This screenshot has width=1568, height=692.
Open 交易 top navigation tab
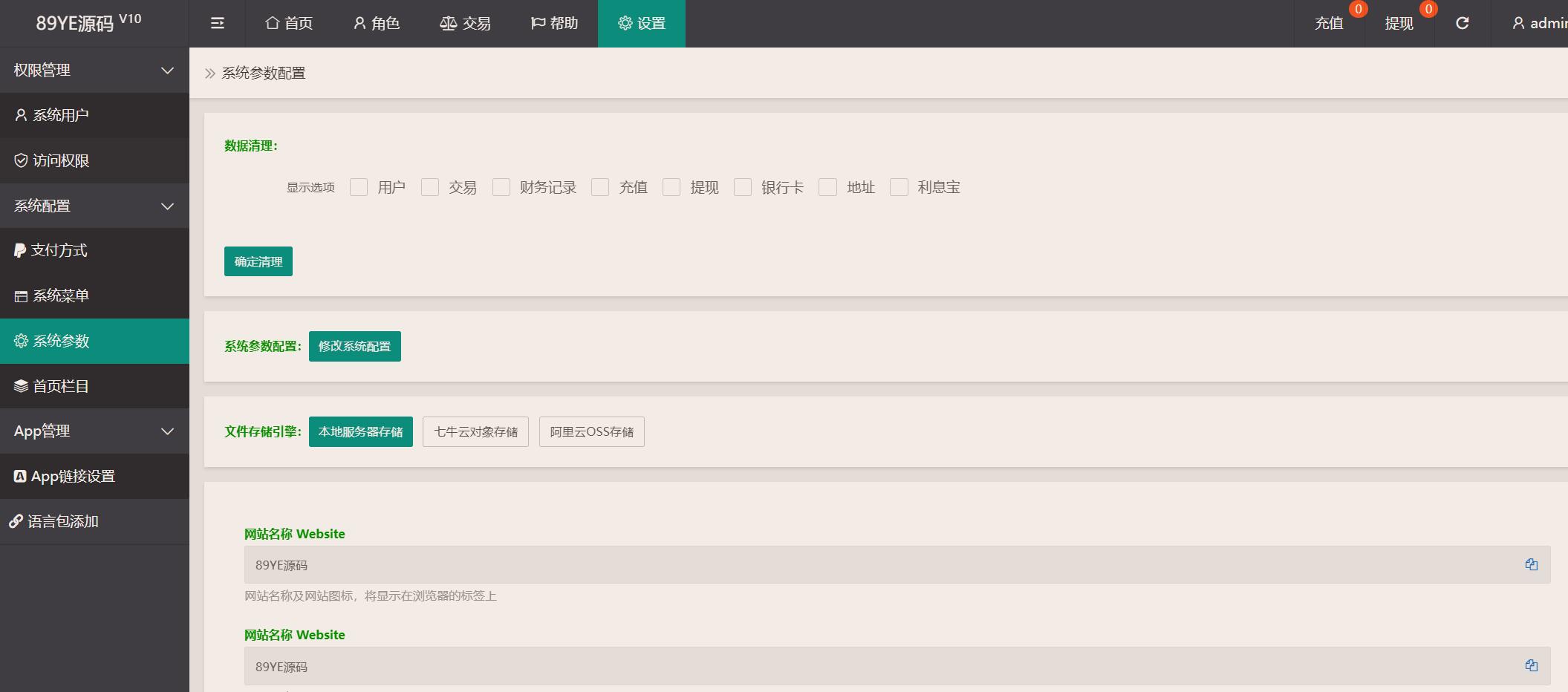tap(465, 23)
